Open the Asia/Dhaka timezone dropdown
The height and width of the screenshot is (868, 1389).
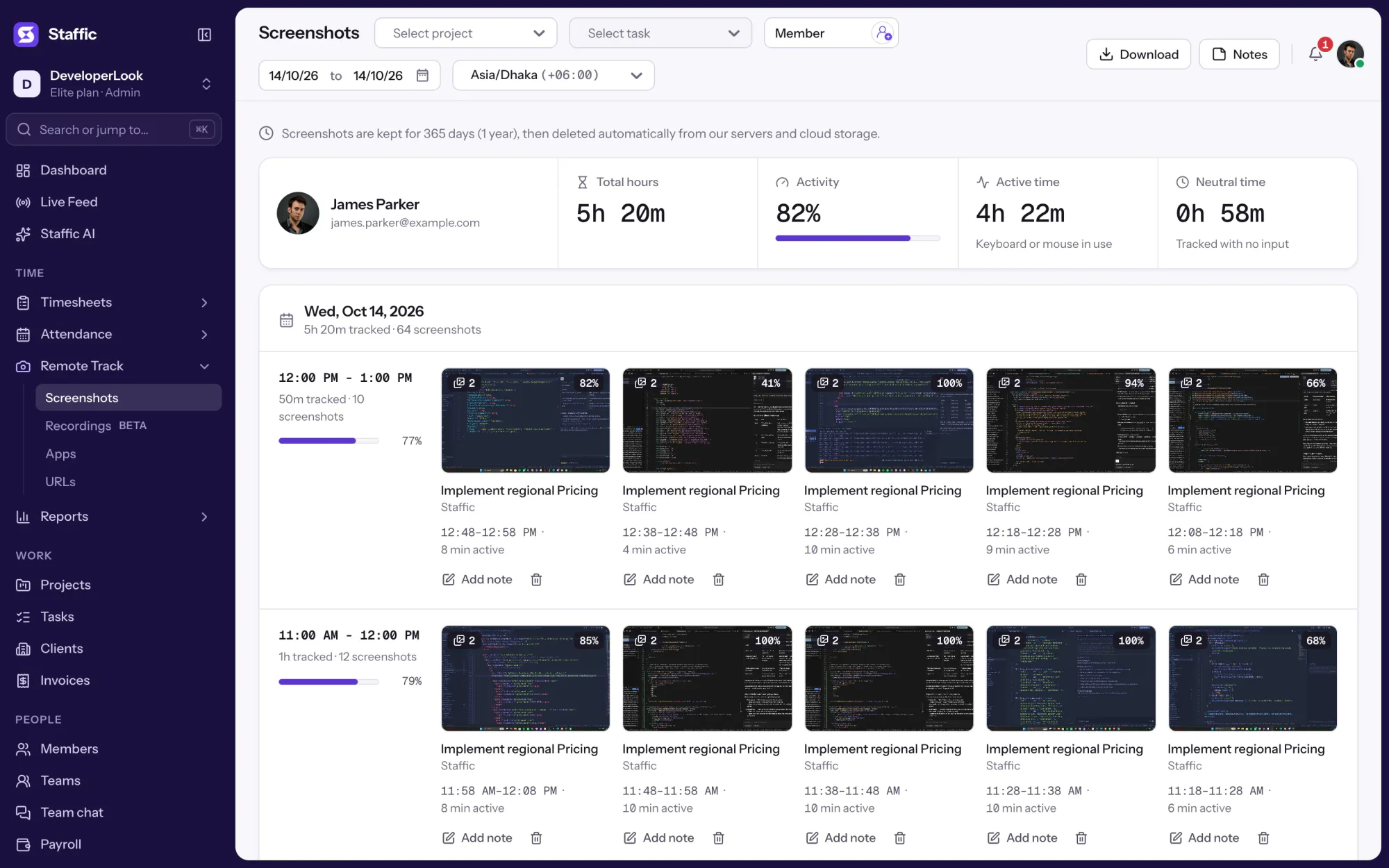[x=553, y=75]
